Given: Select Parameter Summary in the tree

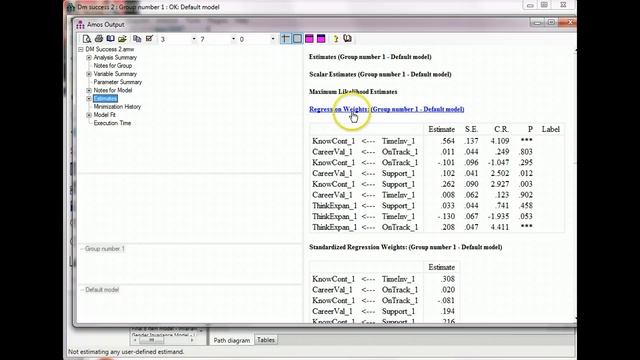Looking at the screenshot, I should 118,82.
